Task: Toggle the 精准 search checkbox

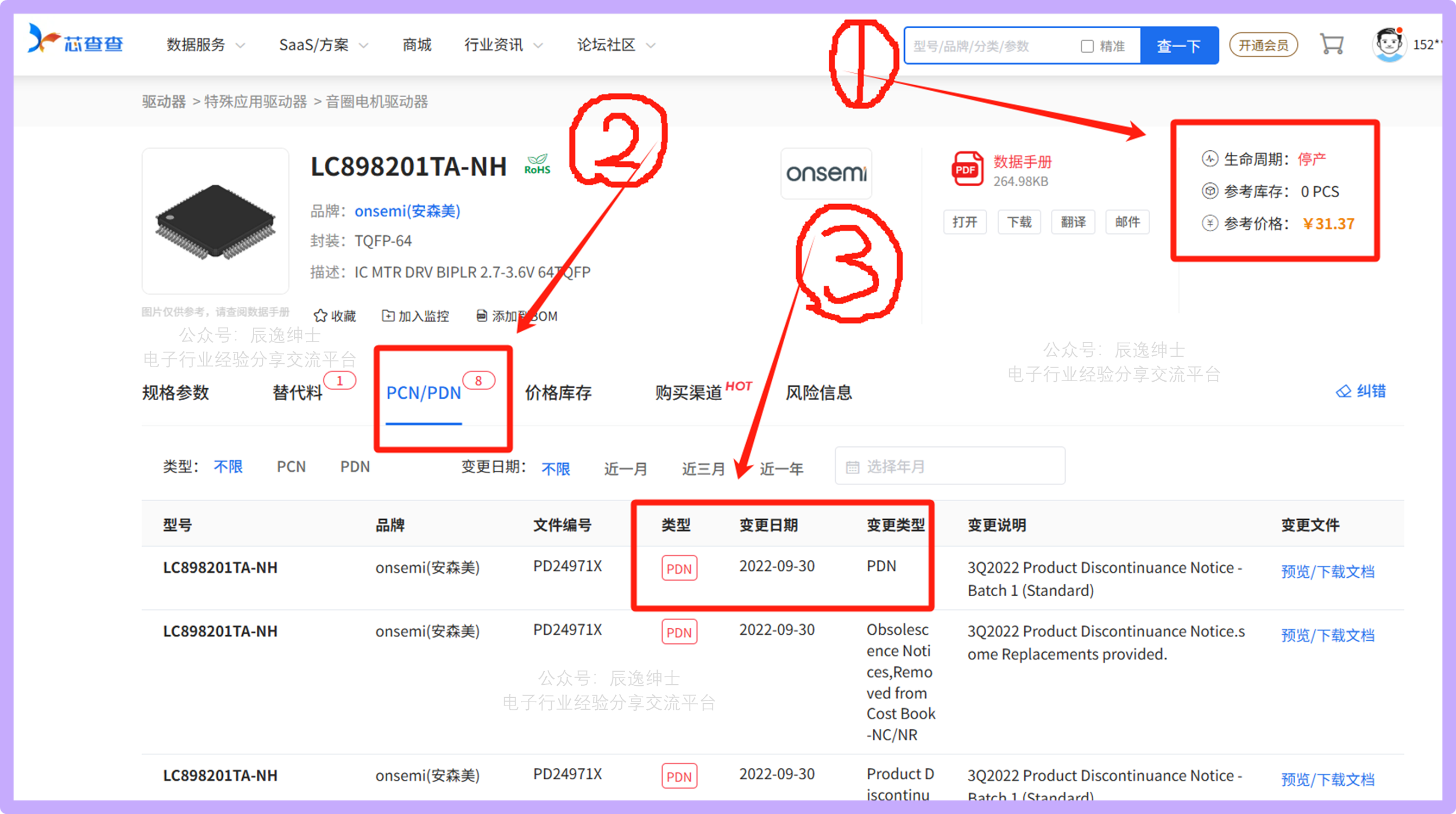Action: [x=1087, y=46]
